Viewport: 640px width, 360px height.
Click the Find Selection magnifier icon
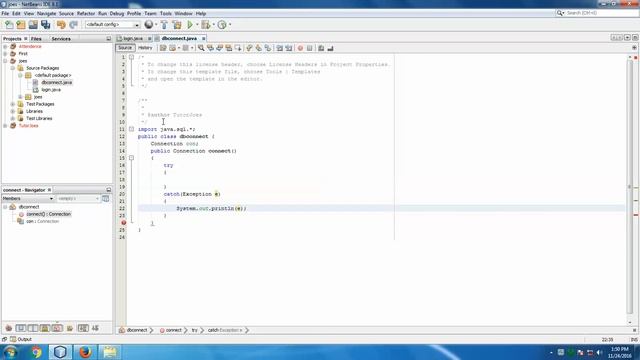click(x=201, y=48)
